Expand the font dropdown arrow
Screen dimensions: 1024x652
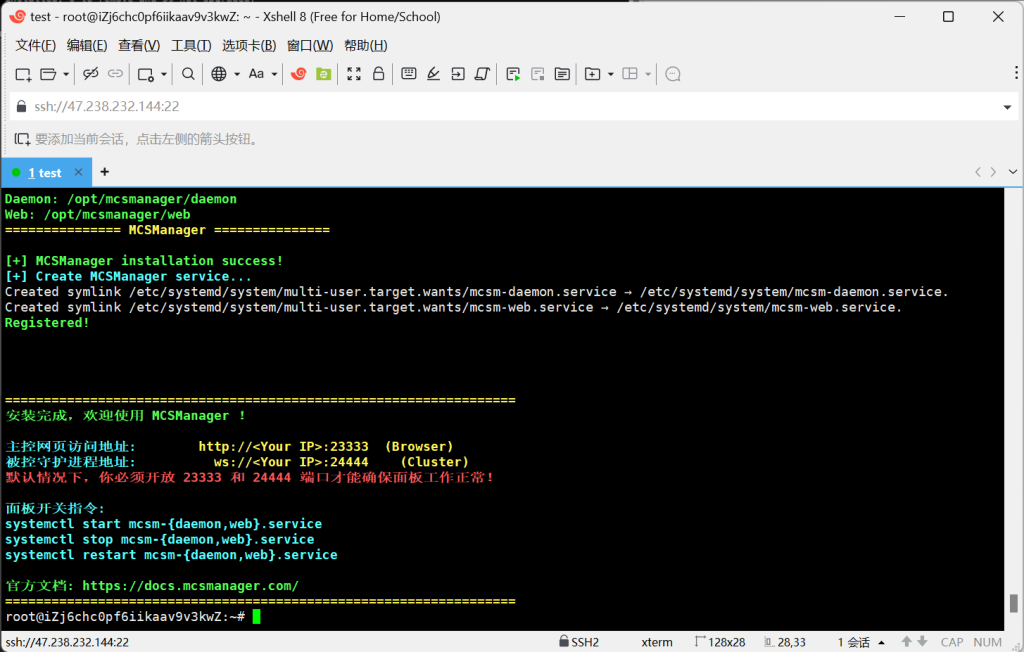[274, 74]
